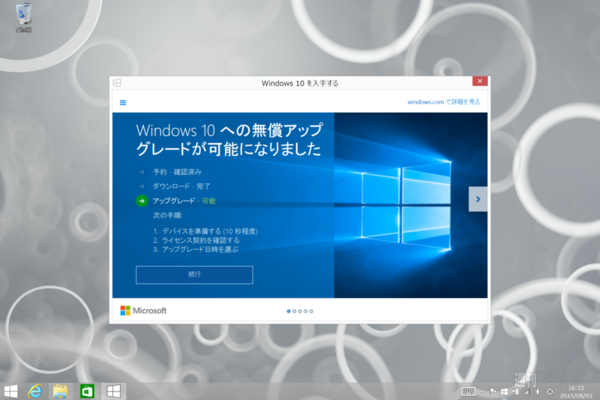This screenshot has height=400, width=600.
Task: Click the 続行 button
Action: coord(194,275)
